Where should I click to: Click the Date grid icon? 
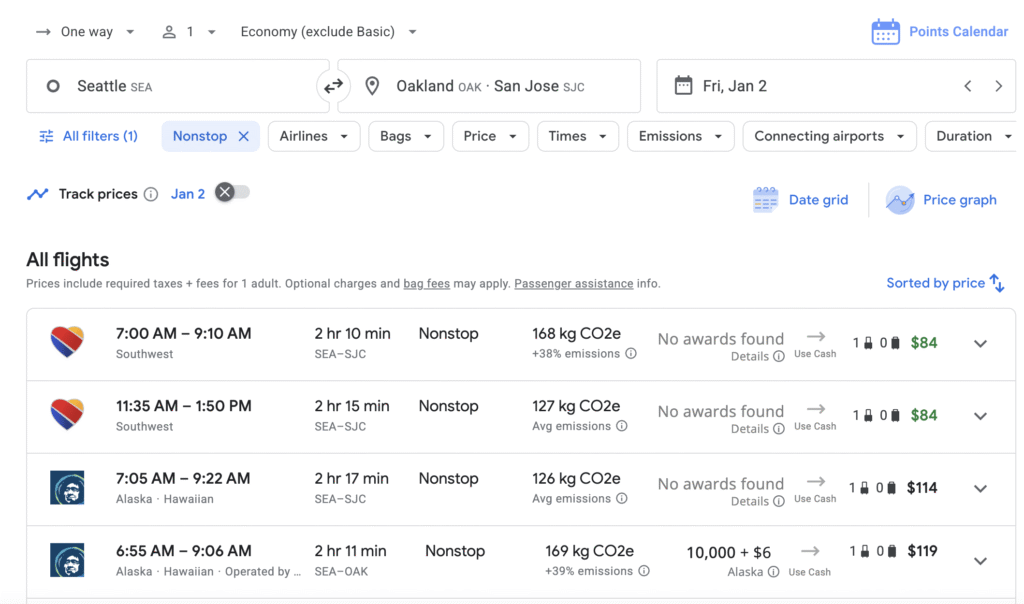[765, 200]
